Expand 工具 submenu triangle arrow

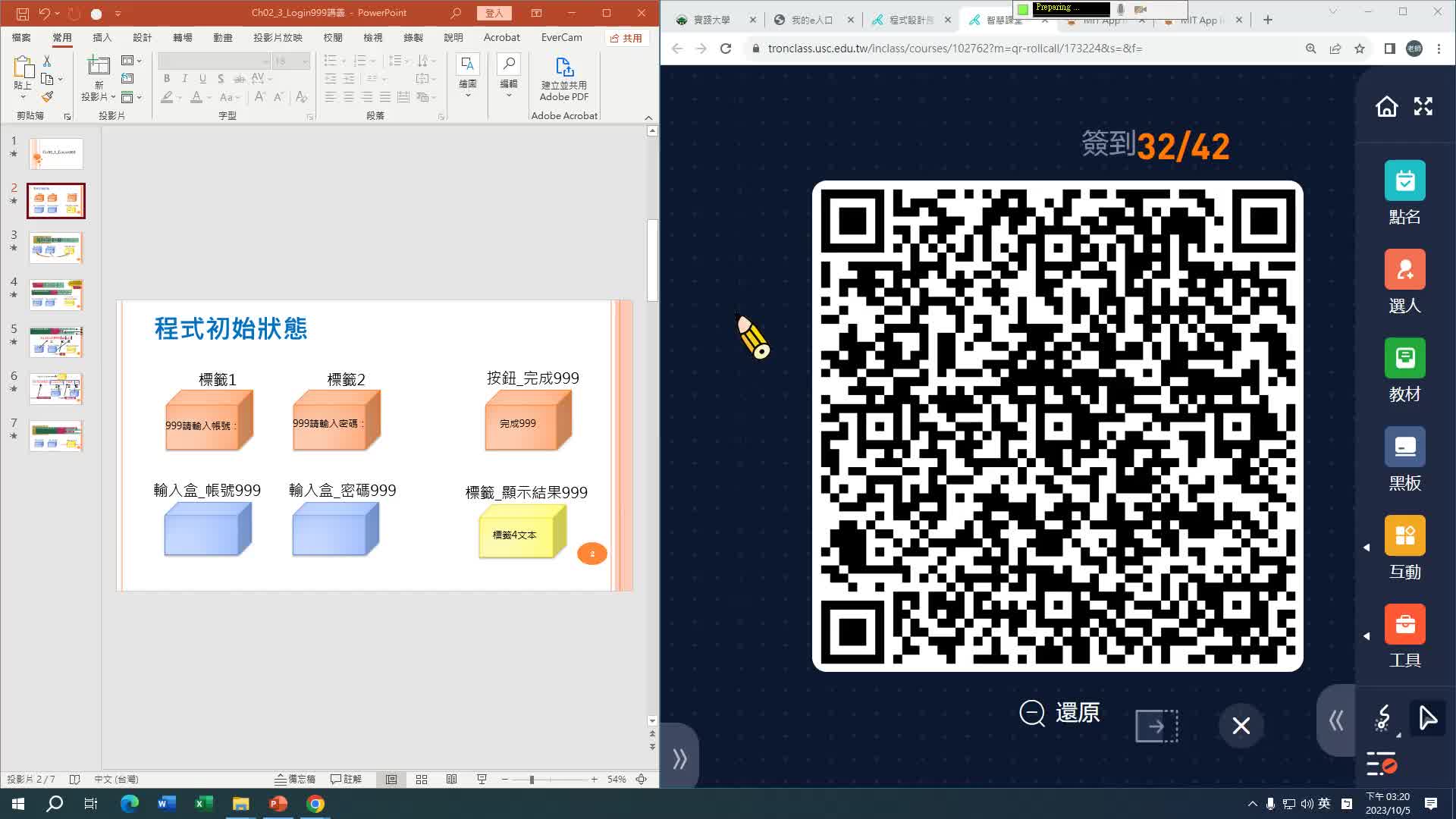(x=1367, y=636)
